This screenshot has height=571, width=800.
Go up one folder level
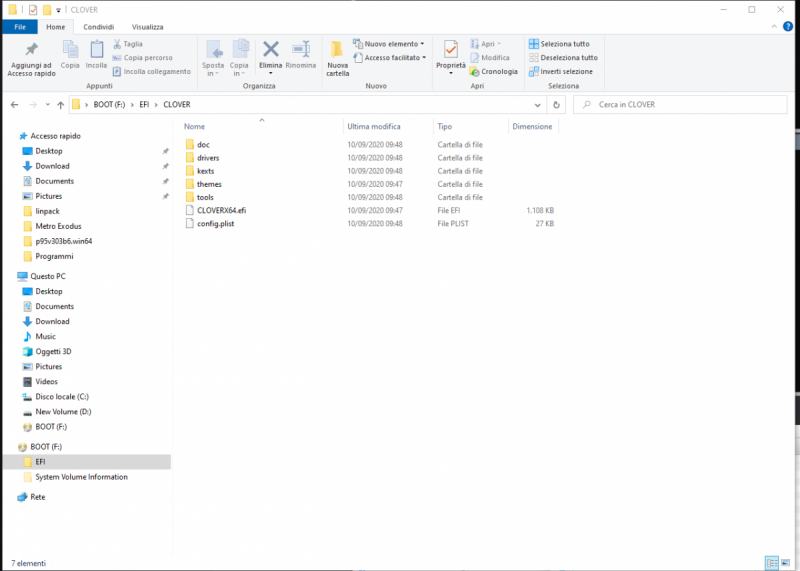[x=61, y=105]
